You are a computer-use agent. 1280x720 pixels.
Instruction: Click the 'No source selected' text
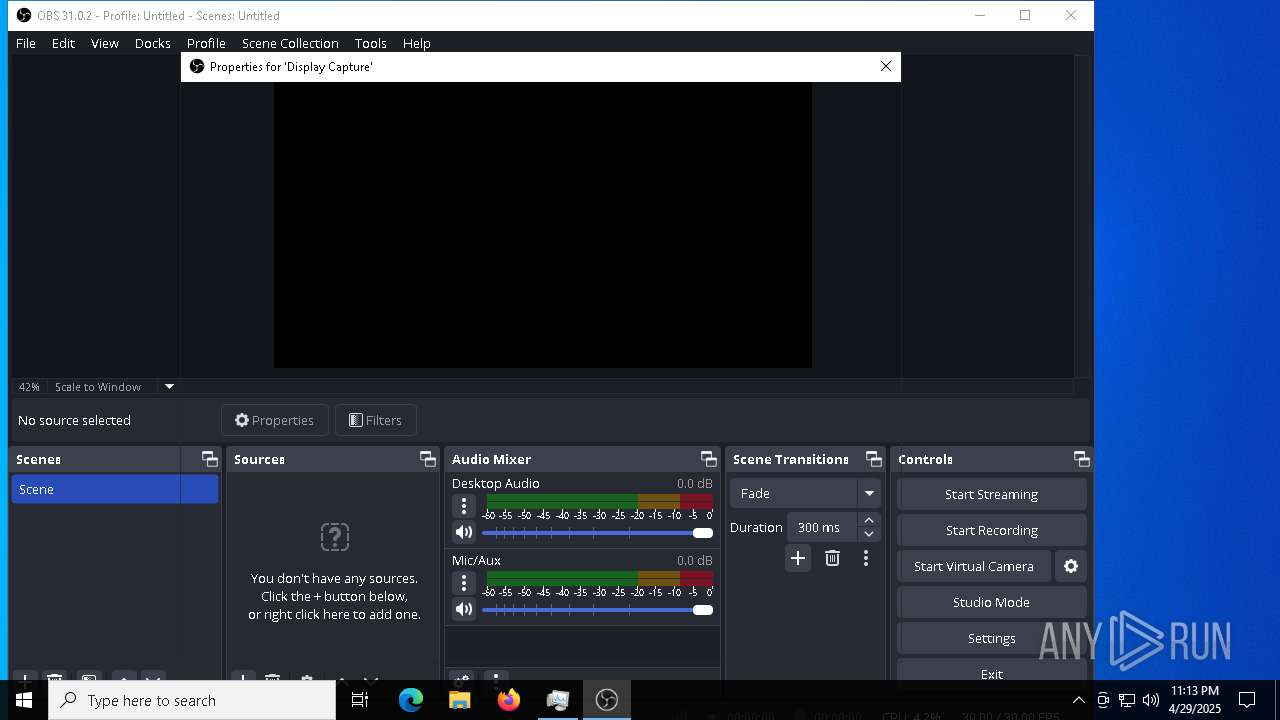pyautogui.click(x=74, y=420)
